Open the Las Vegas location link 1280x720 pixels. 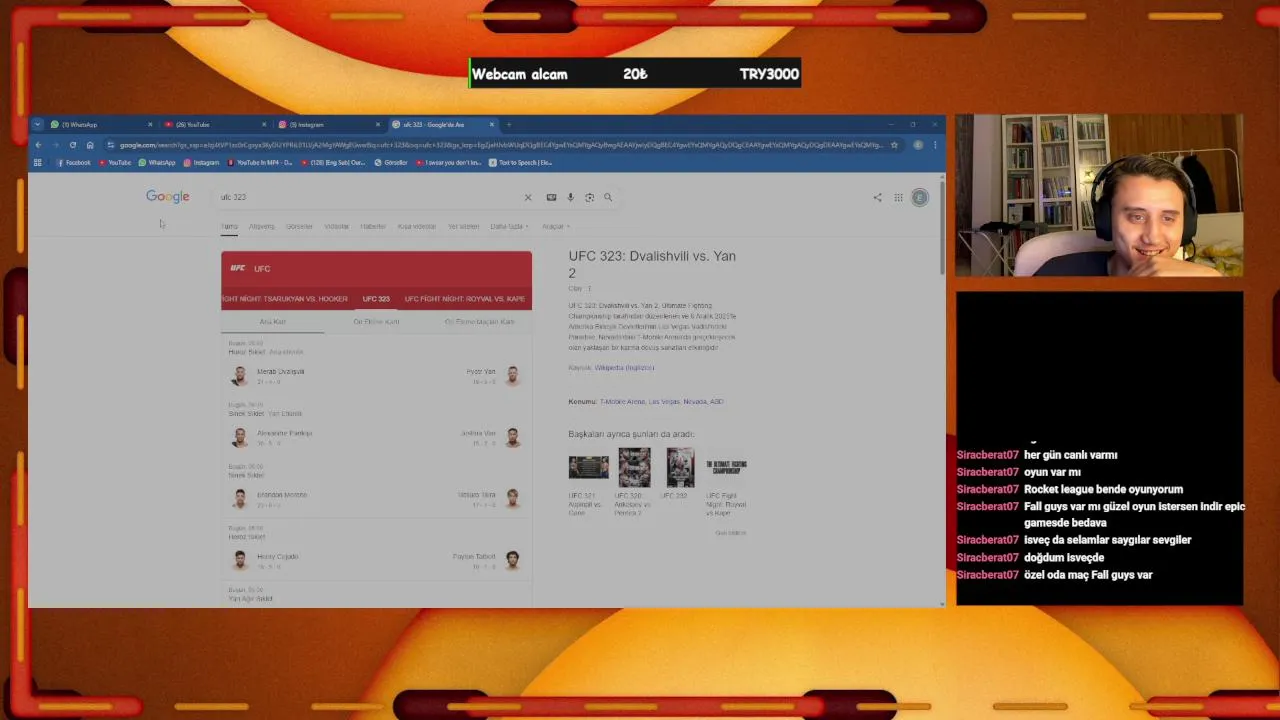pos(664,402)
